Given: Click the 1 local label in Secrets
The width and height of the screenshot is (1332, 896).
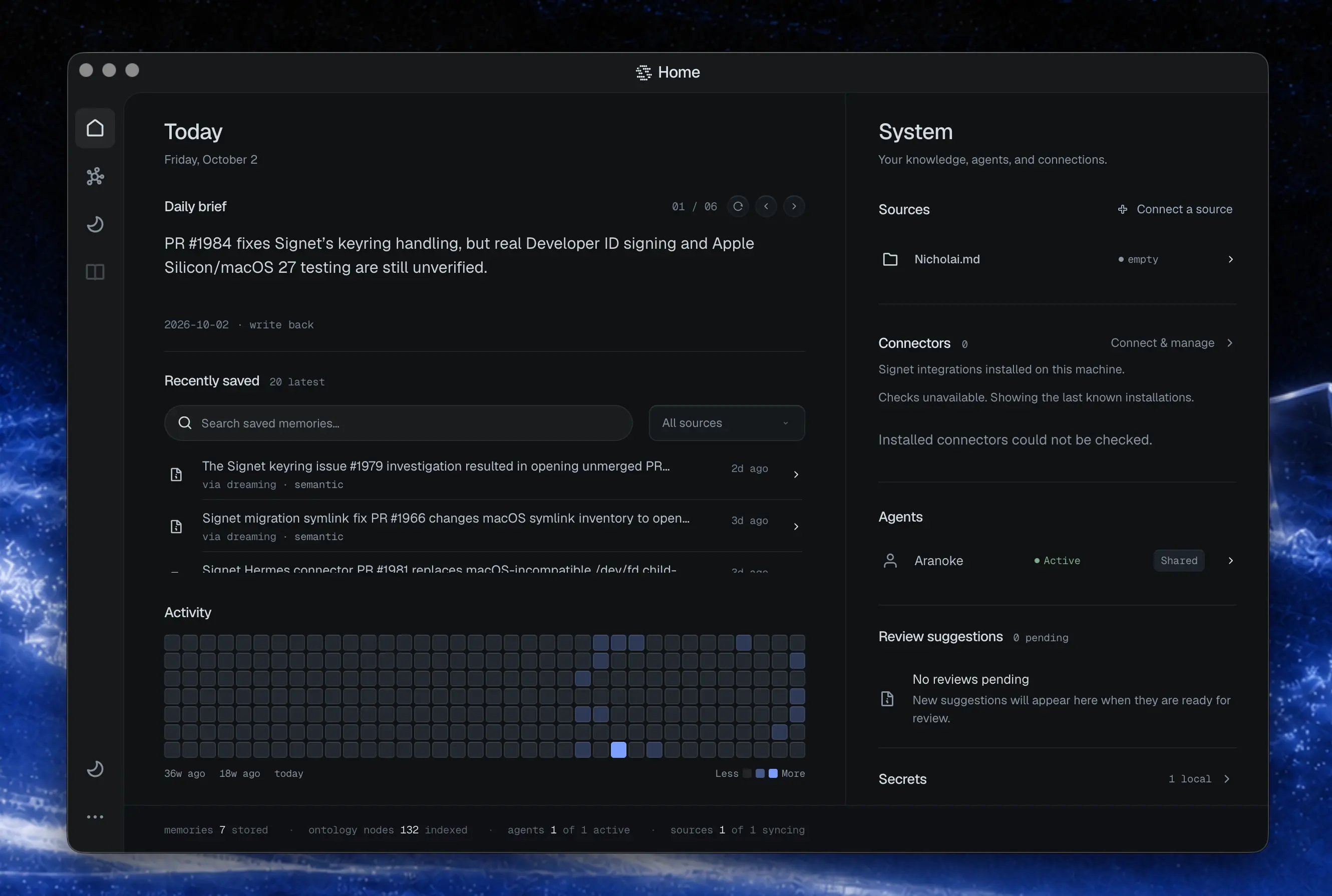Looking at the screenshot, I should coord(1190,779).
